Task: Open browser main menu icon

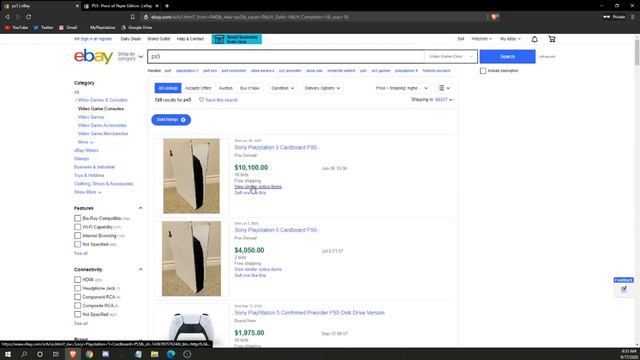Action: coord(633,17)
